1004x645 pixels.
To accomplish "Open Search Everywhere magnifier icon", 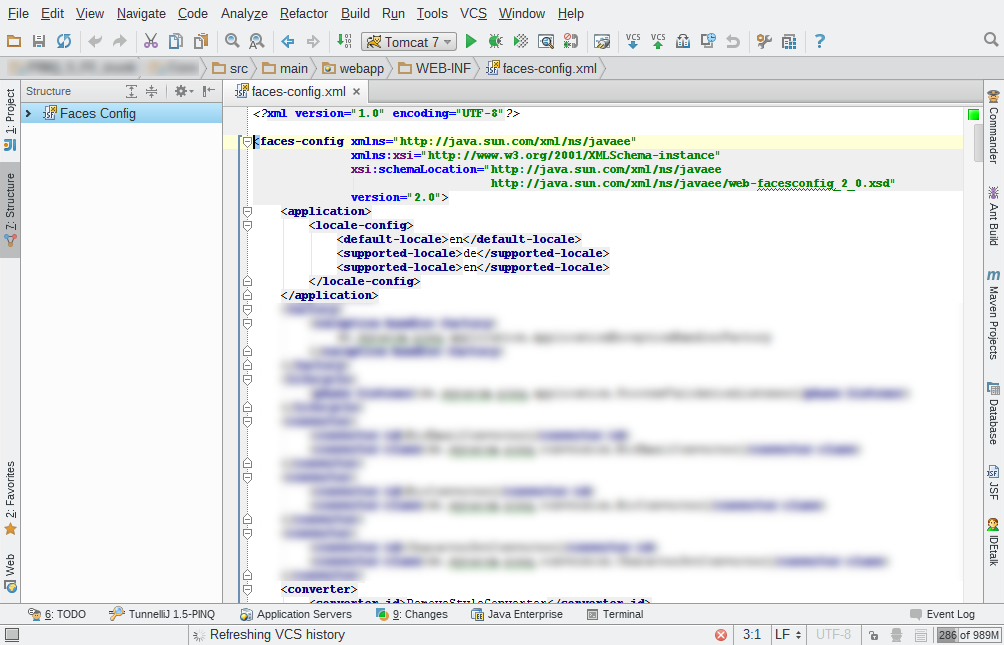I will [991, 40].
